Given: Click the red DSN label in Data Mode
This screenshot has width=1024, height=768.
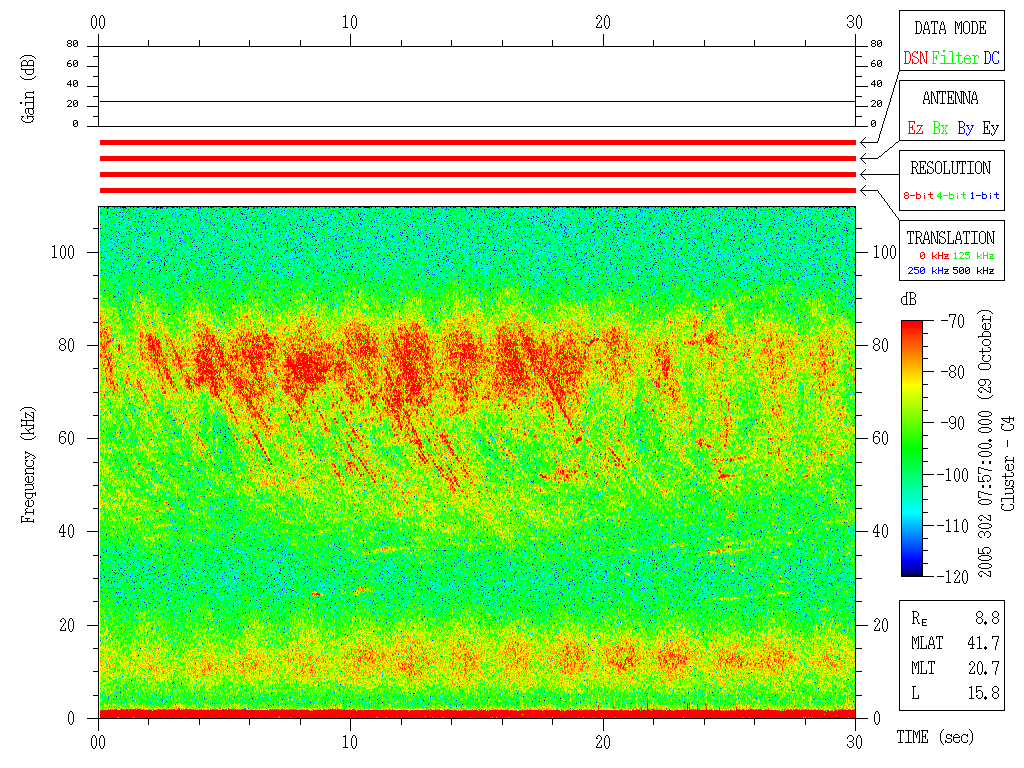Looking at the screenshot, I should (x=915, y=59).
